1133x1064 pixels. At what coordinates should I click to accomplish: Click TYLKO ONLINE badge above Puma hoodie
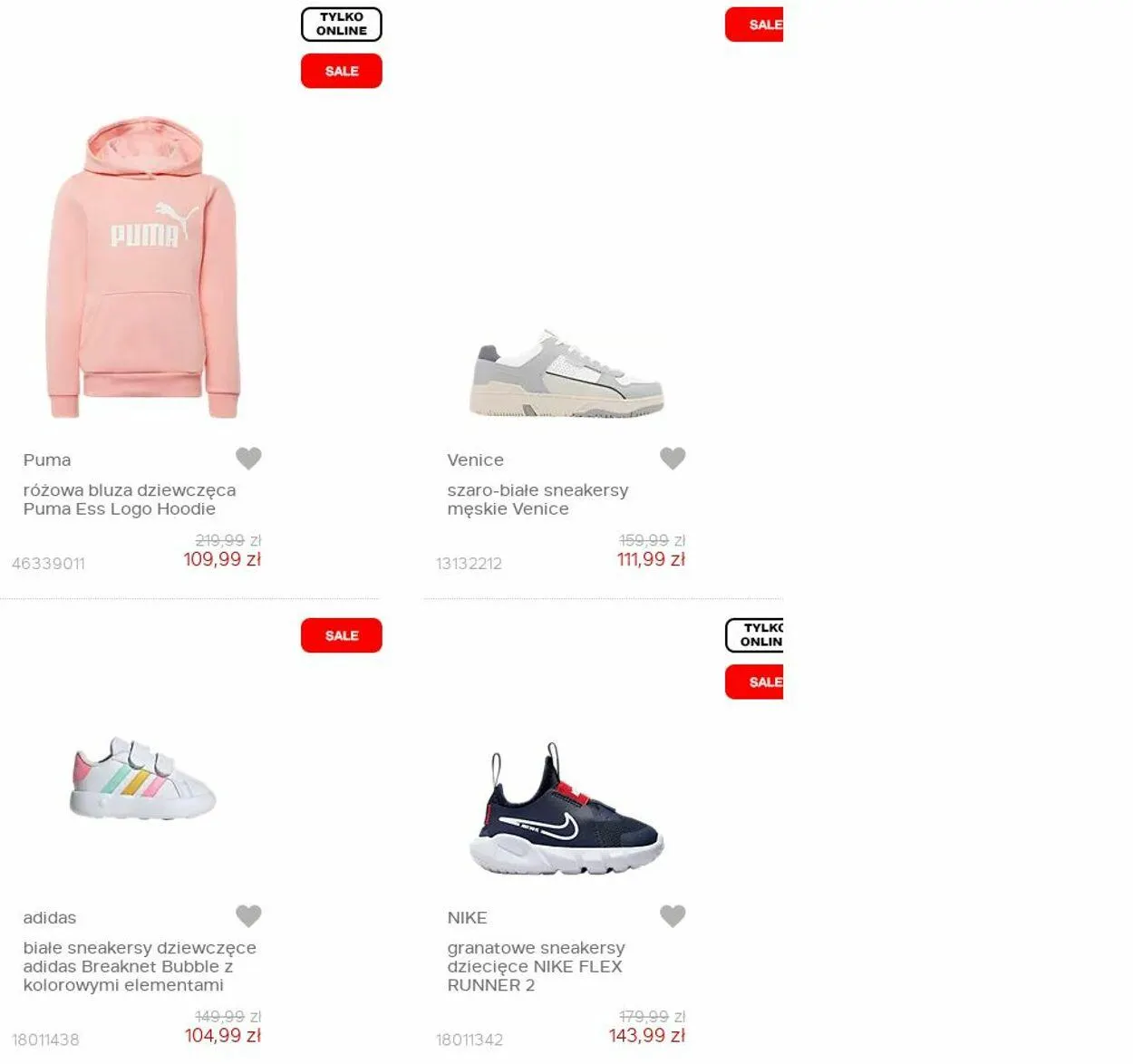[x=342, y=24]
